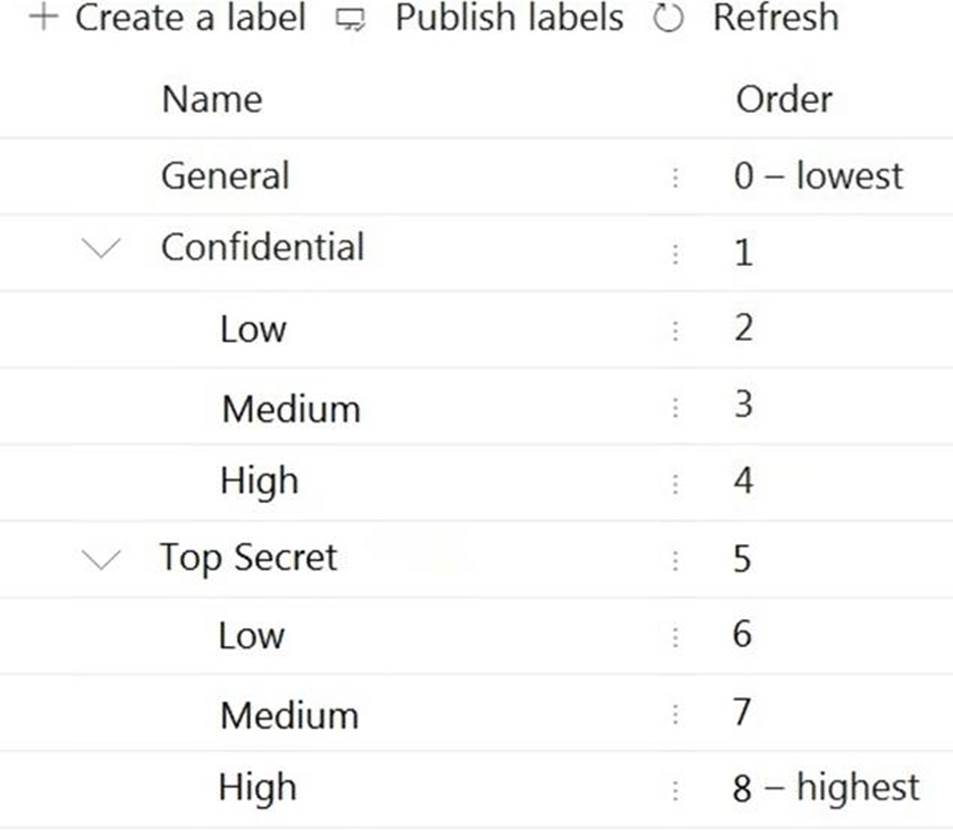The height and width of the screenshot is (831, 953).
Task: Sort by the Name column header
Action: pyautogui.click(x=212, y=99)
